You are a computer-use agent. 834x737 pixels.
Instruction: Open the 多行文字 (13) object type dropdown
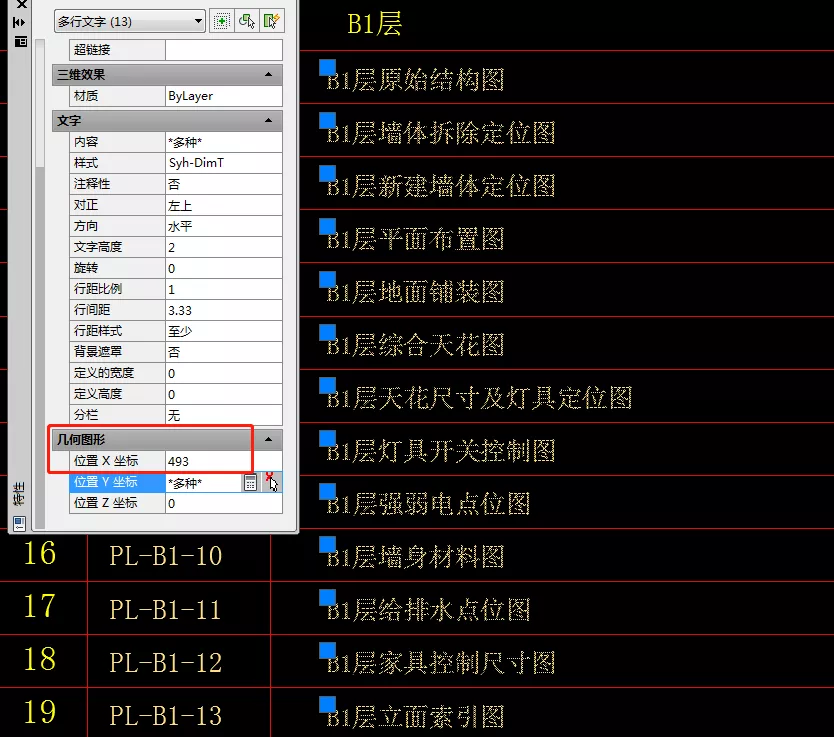(130, 21)
